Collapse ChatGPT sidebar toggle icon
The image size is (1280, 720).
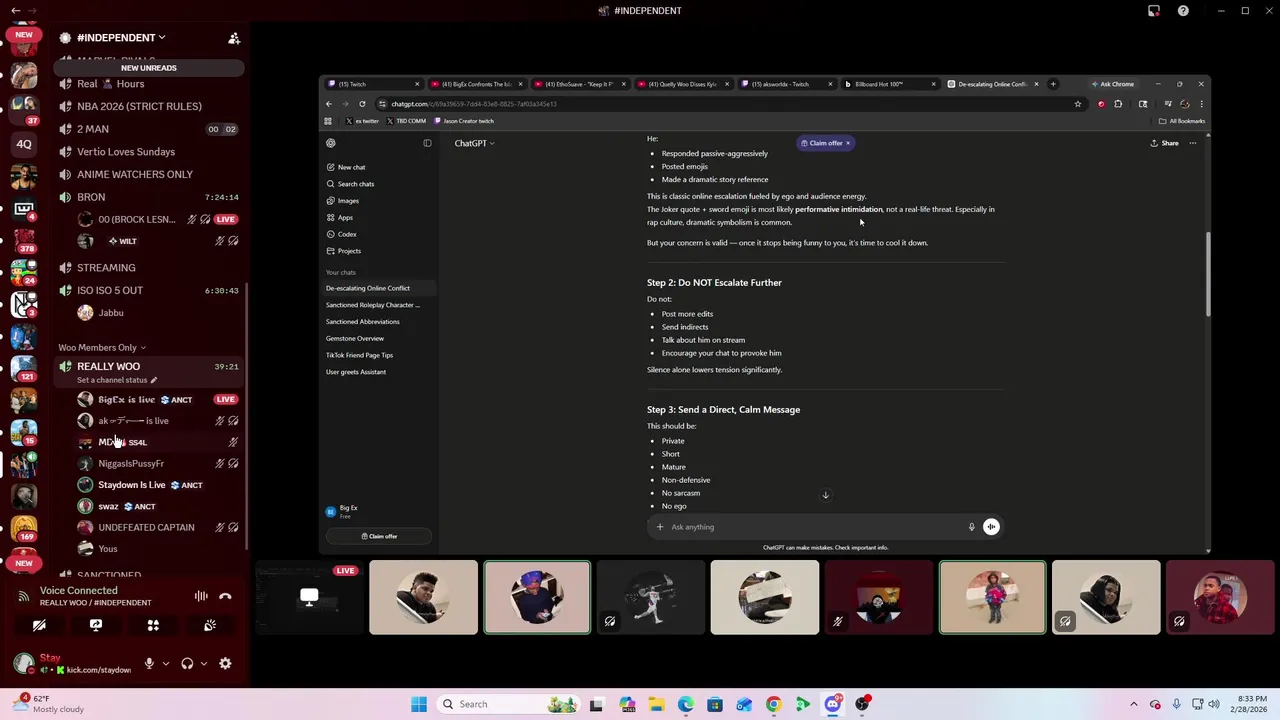click(x=427, y=143)
